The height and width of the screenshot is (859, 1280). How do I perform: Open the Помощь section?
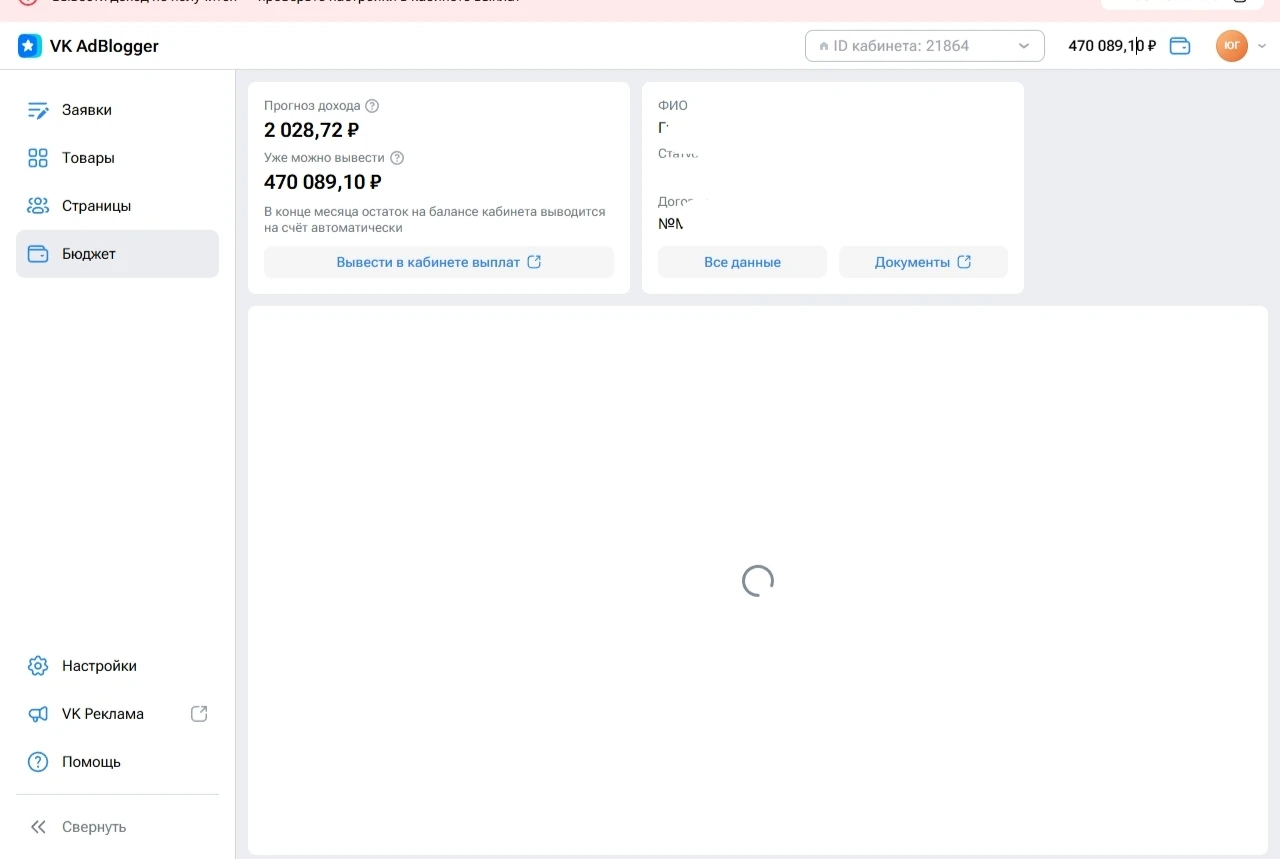[x=117, y=762]
